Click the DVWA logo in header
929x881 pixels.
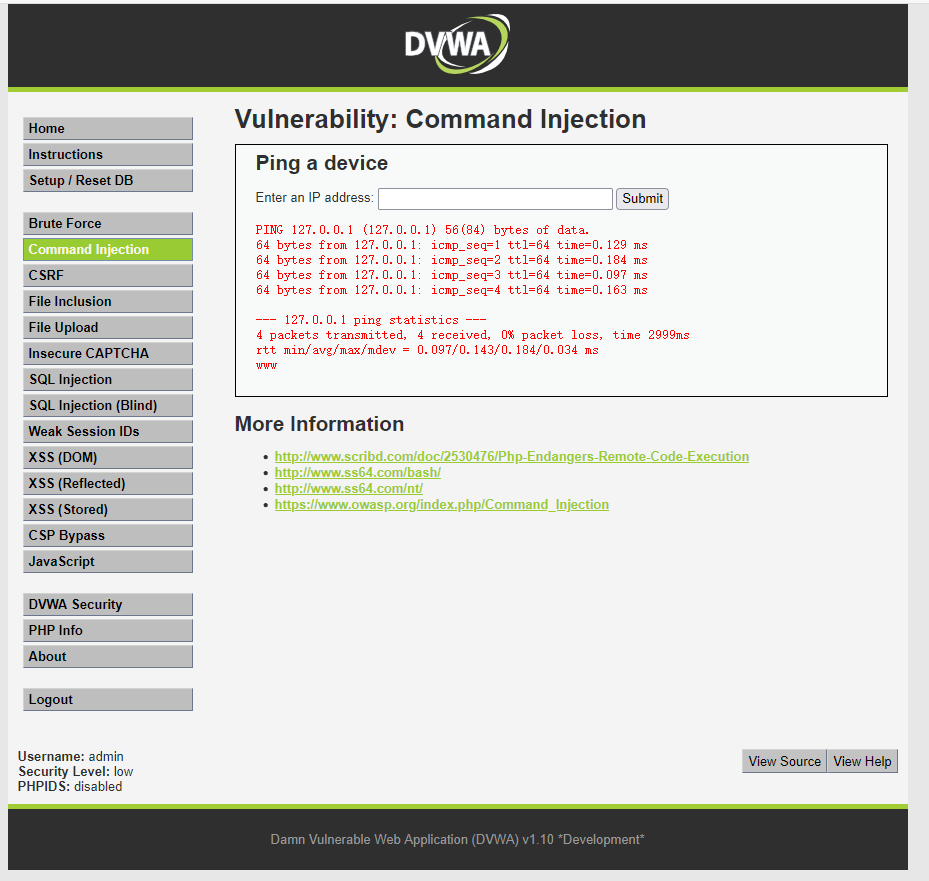point(456,45)
